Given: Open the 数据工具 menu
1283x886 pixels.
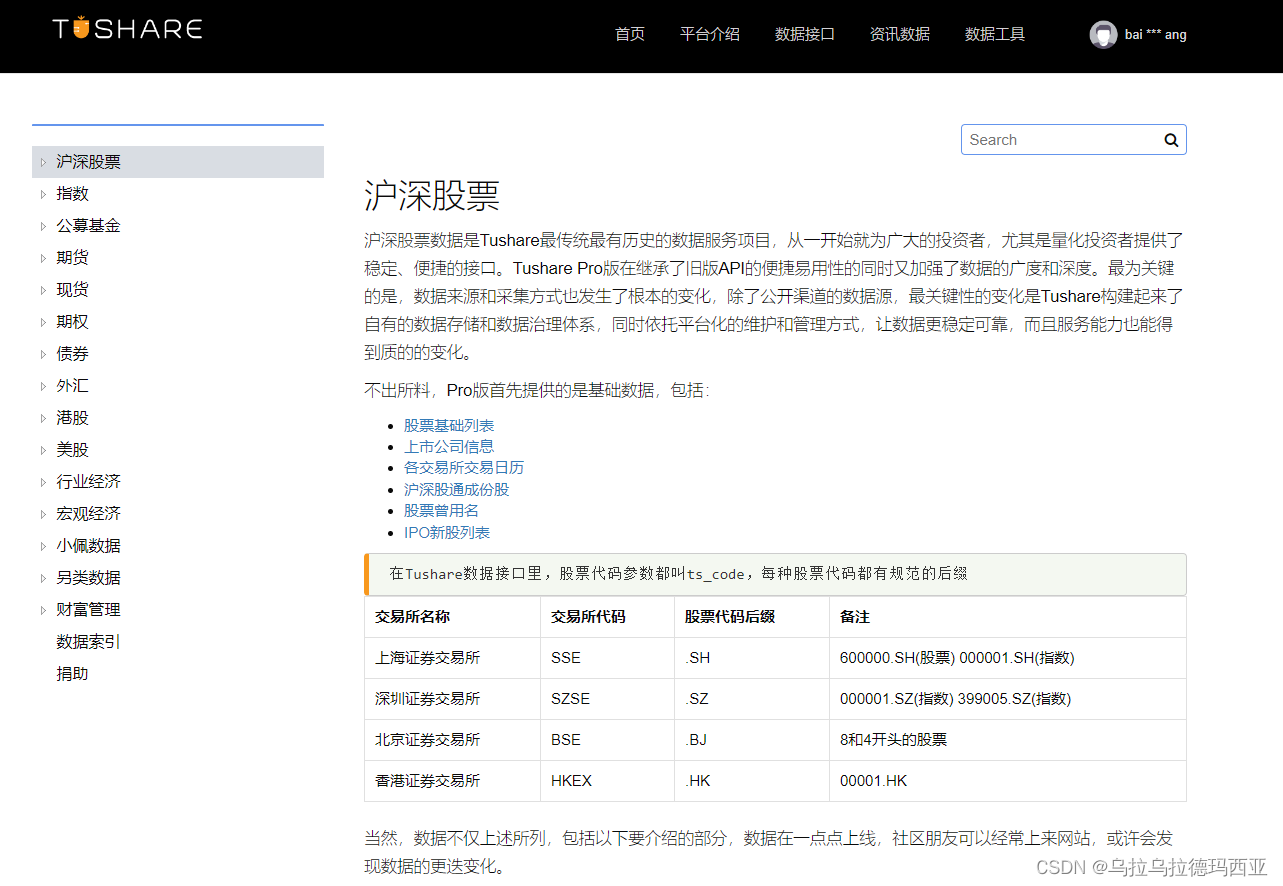Looking at the screenshot, I should click(x=994, y=33).
